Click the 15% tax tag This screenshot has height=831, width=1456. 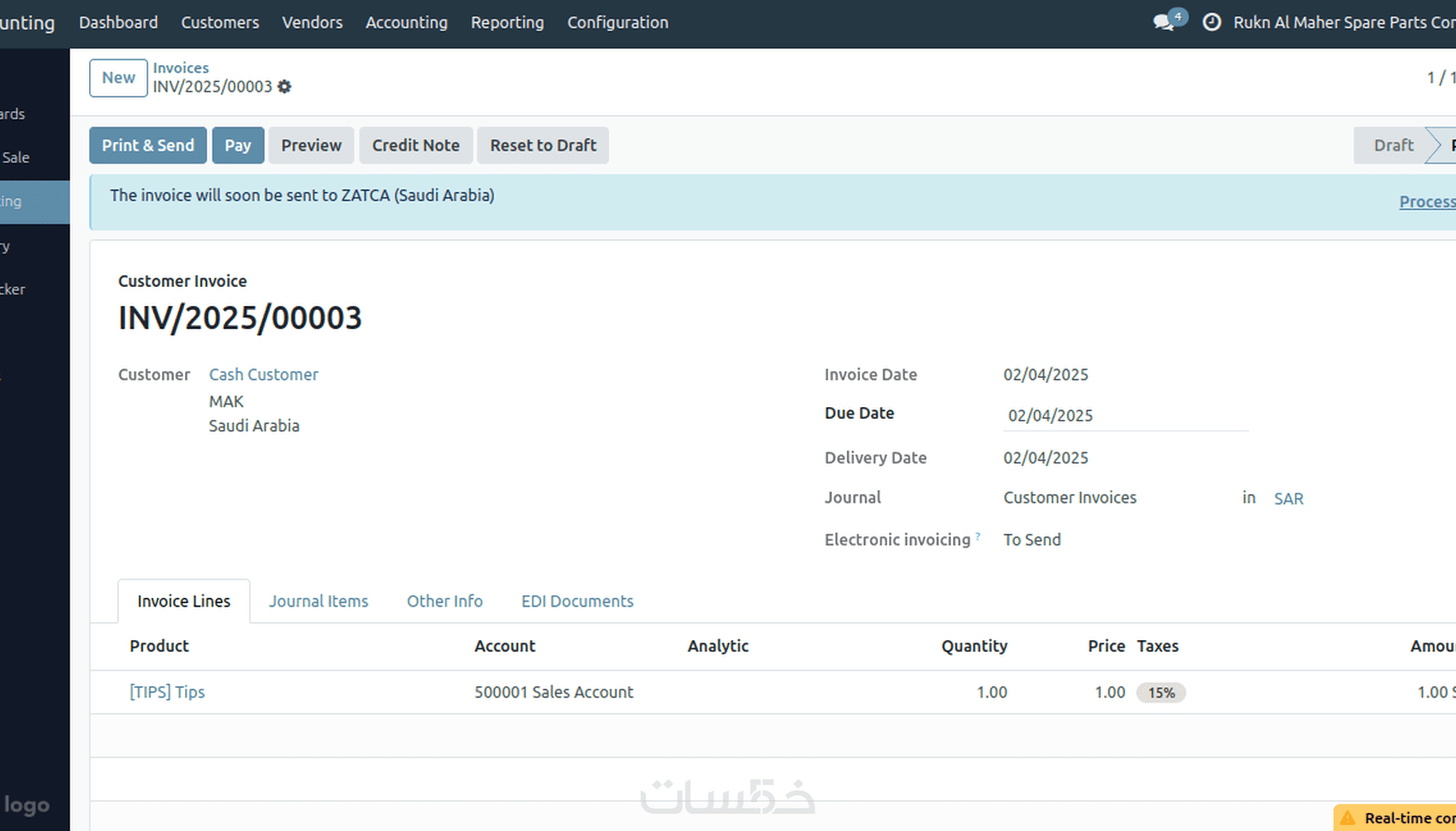1161,692
